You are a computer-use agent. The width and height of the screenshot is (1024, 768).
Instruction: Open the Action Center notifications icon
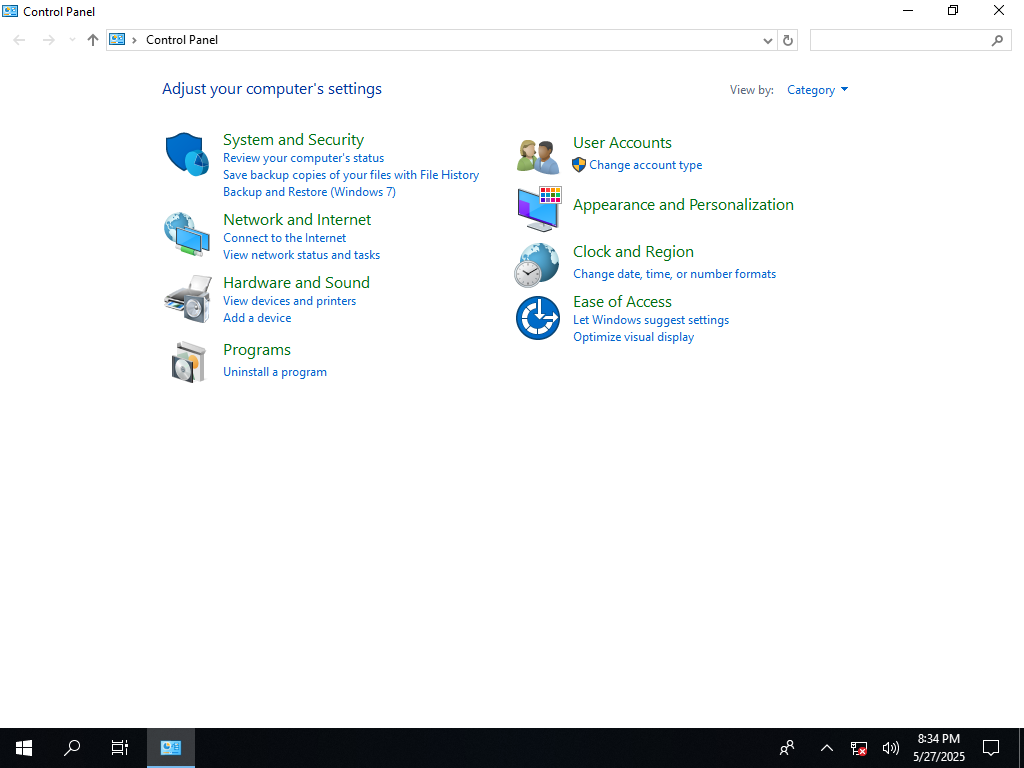click(x=991, y=748)
